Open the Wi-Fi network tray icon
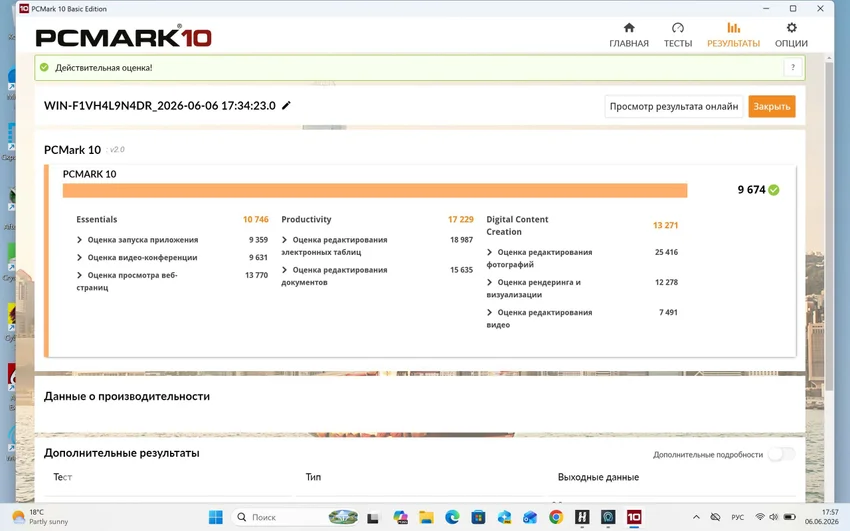850x531 pixels. pos(760,517)
